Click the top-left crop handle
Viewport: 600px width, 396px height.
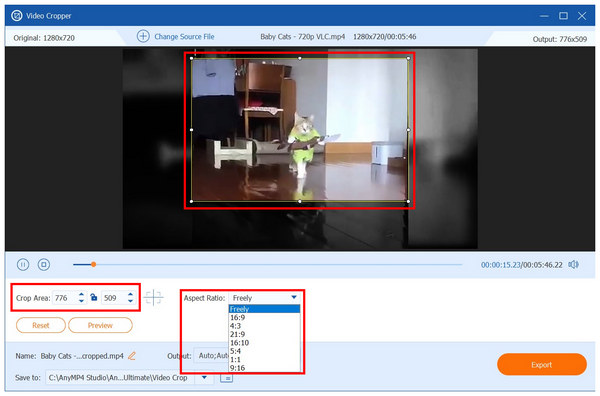click(x=191, y=58)
